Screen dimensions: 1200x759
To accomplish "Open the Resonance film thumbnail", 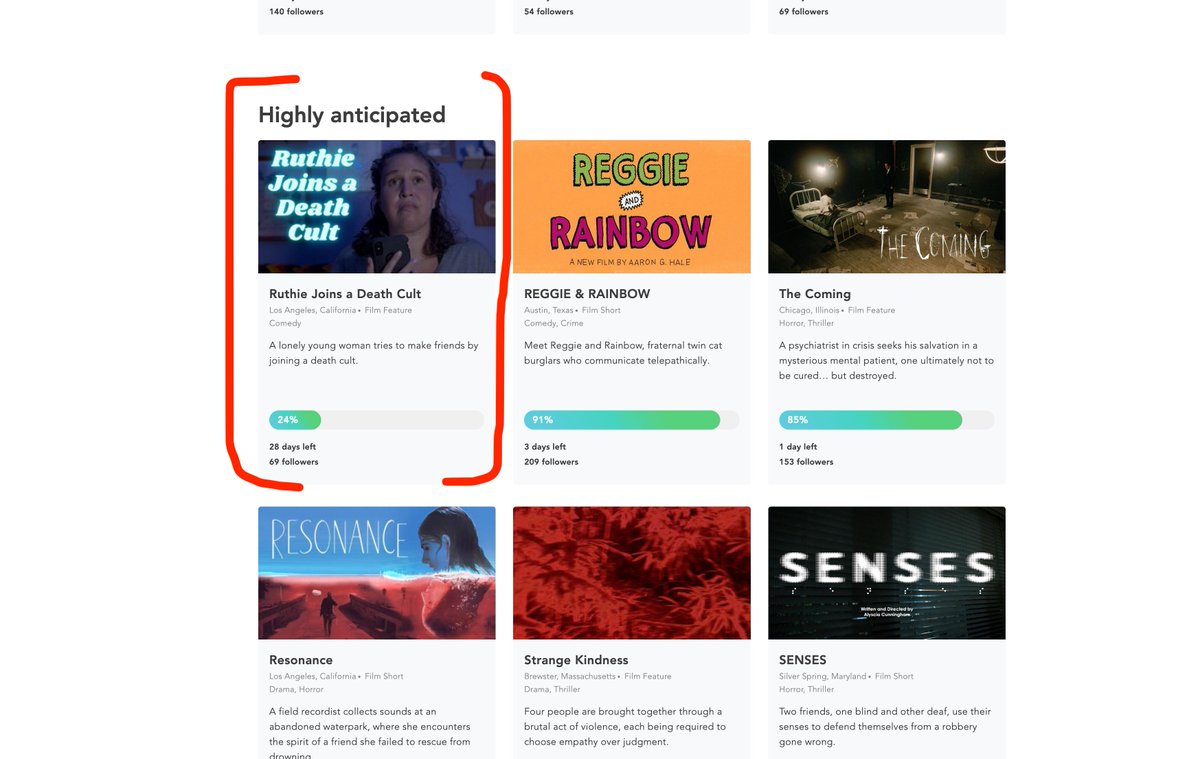I will point(377,573).
